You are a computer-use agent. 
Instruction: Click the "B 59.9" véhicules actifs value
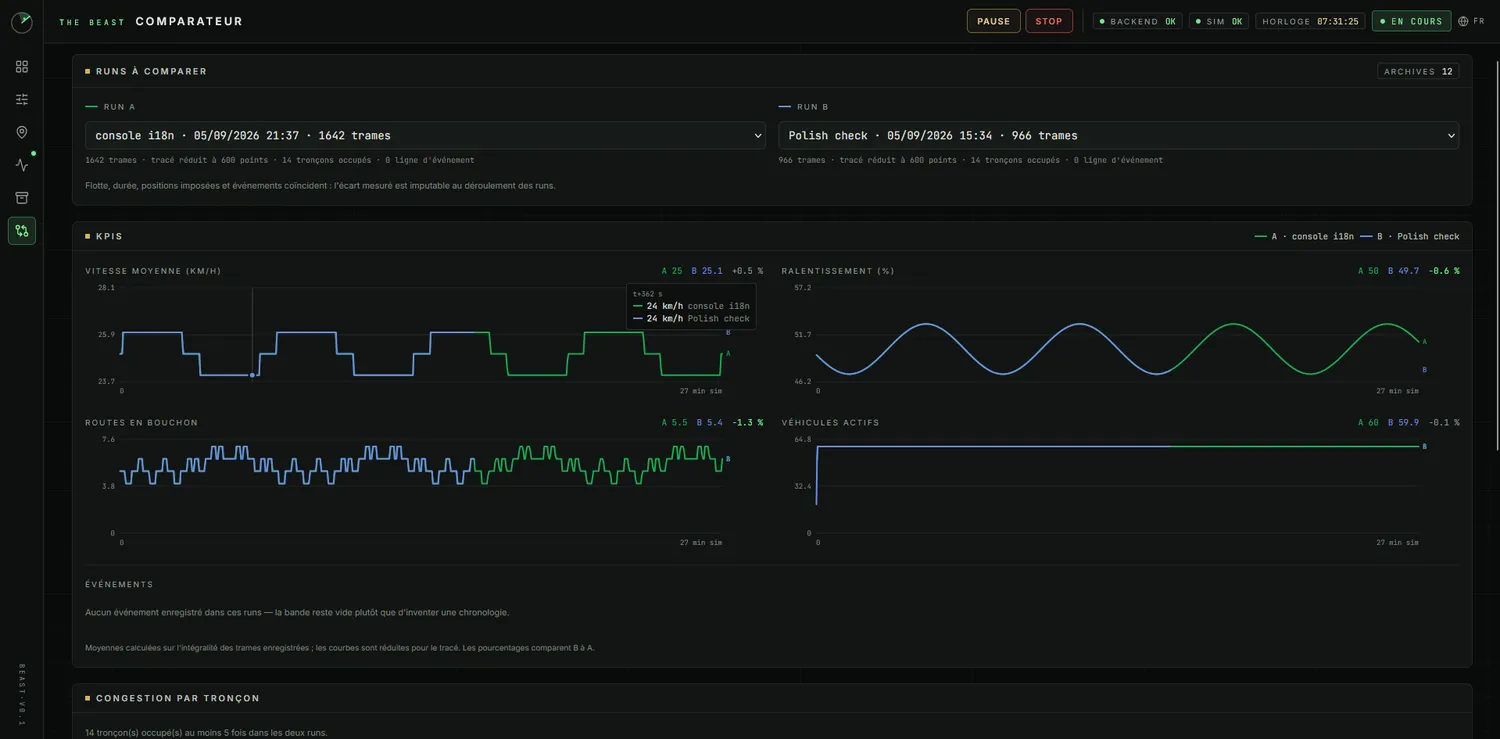(1403, 423)
